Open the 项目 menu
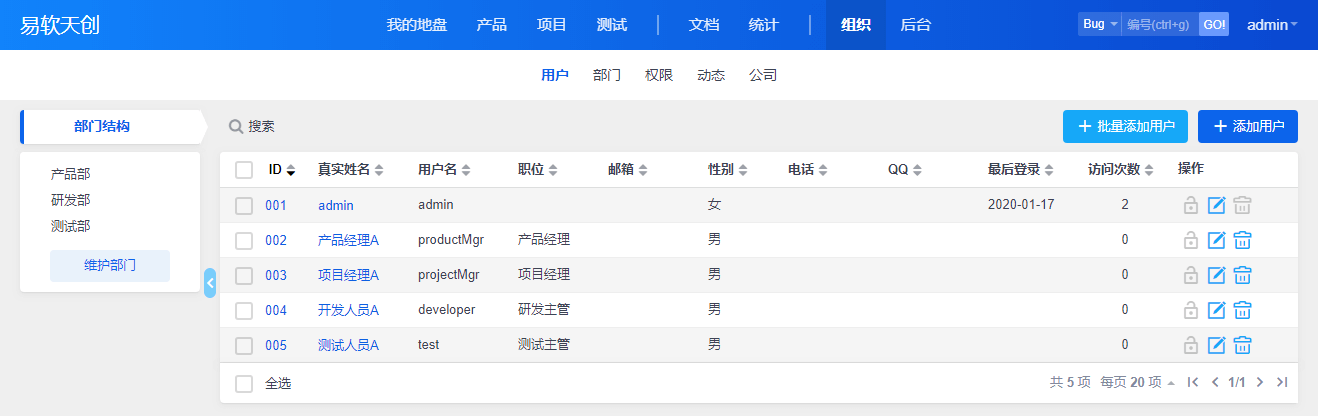Viewport: 1318px width, 416px height. (x=552, y=25)
